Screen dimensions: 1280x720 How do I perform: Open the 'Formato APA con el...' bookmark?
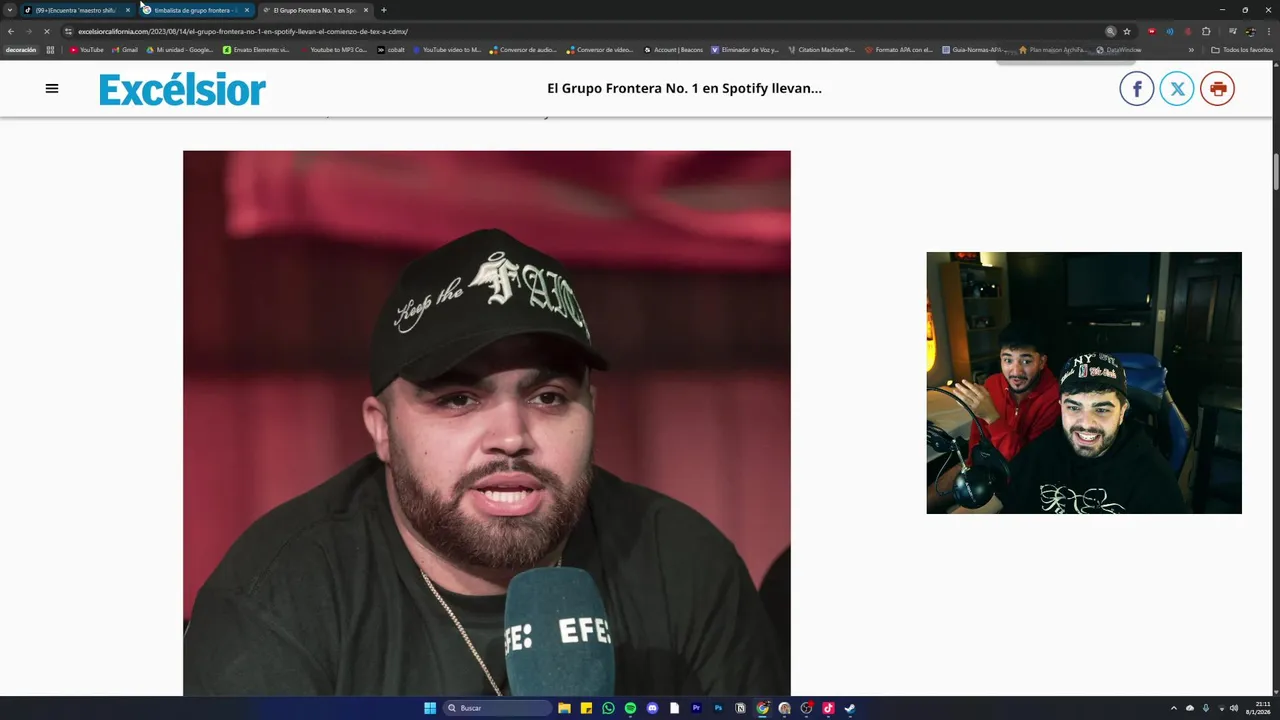[x=899, y=50]
